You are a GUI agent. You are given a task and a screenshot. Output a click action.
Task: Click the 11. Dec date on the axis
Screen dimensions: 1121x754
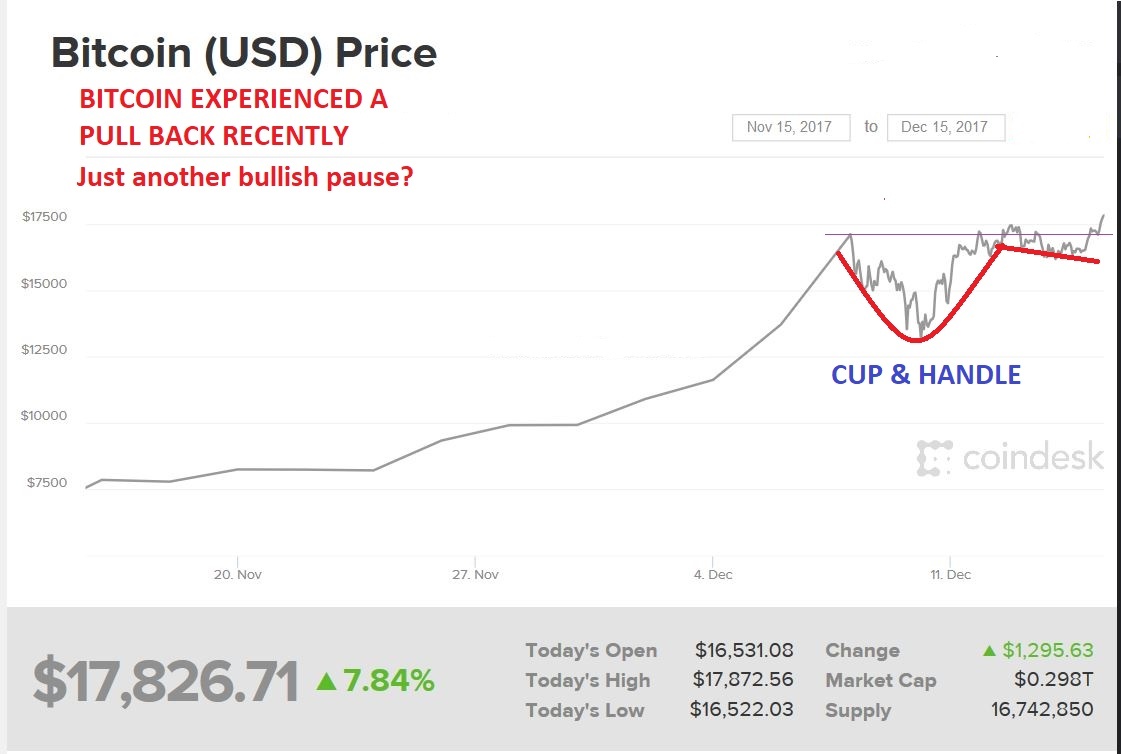pos(949,575)
